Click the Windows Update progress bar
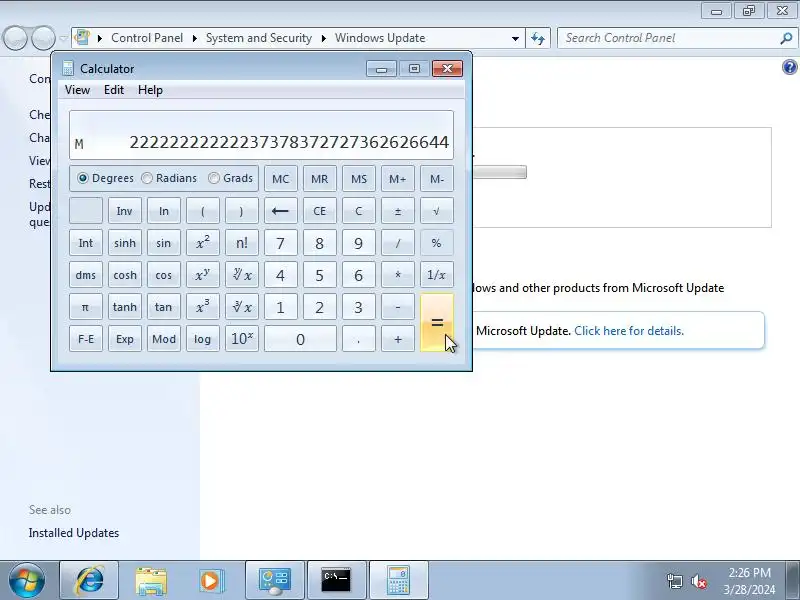 (x=500, y=172)
